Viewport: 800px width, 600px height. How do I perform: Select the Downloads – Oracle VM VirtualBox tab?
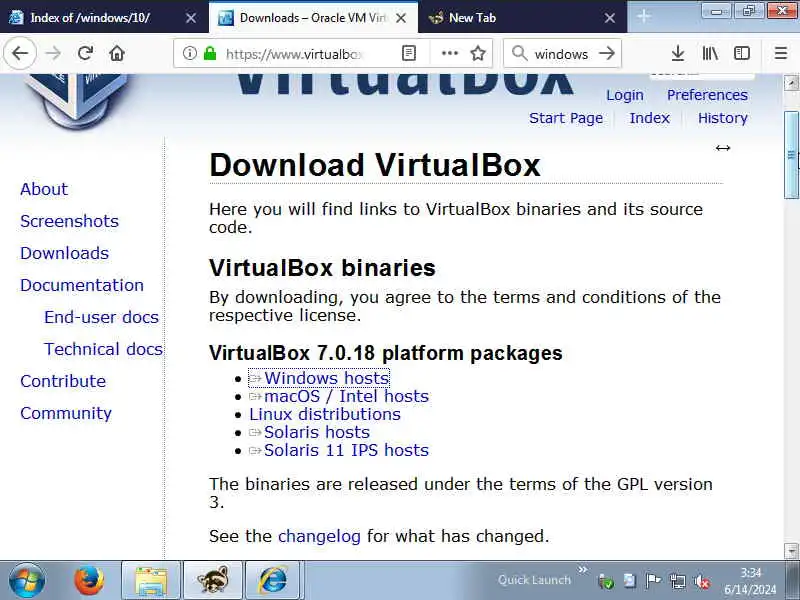312,18
